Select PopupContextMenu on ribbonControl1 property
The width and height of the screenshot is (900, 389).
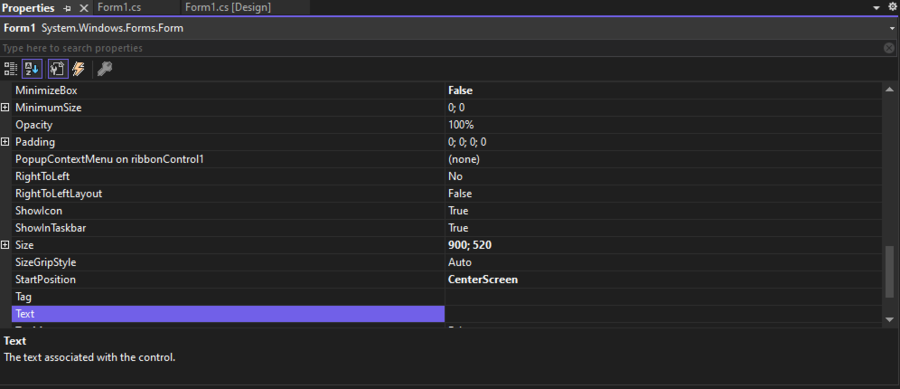[228, 159]
